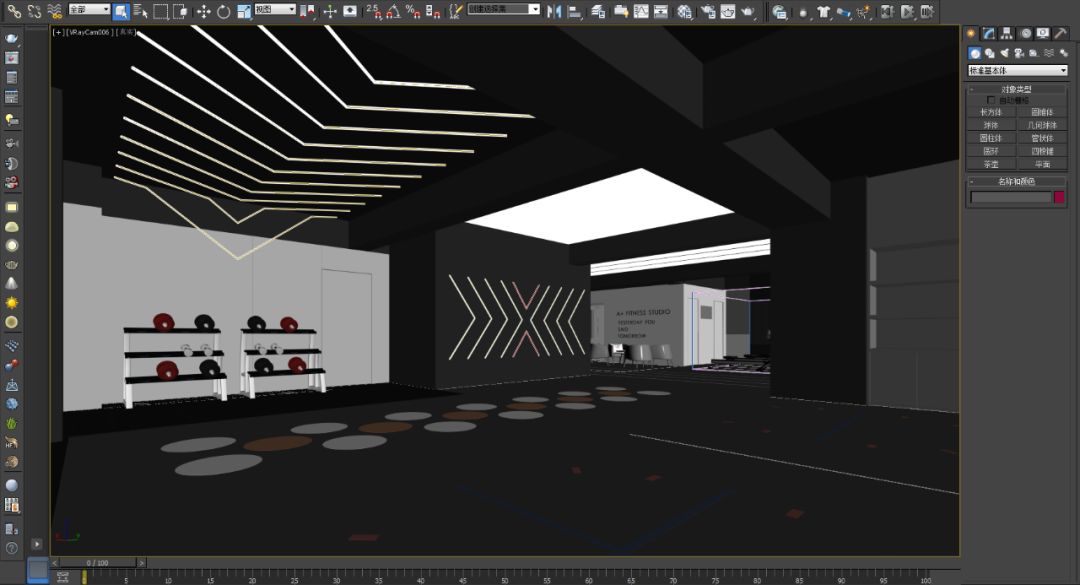1080x585 pixels.
Task: Click the Select Object arrow tool
Action: [x=120, y=11]
